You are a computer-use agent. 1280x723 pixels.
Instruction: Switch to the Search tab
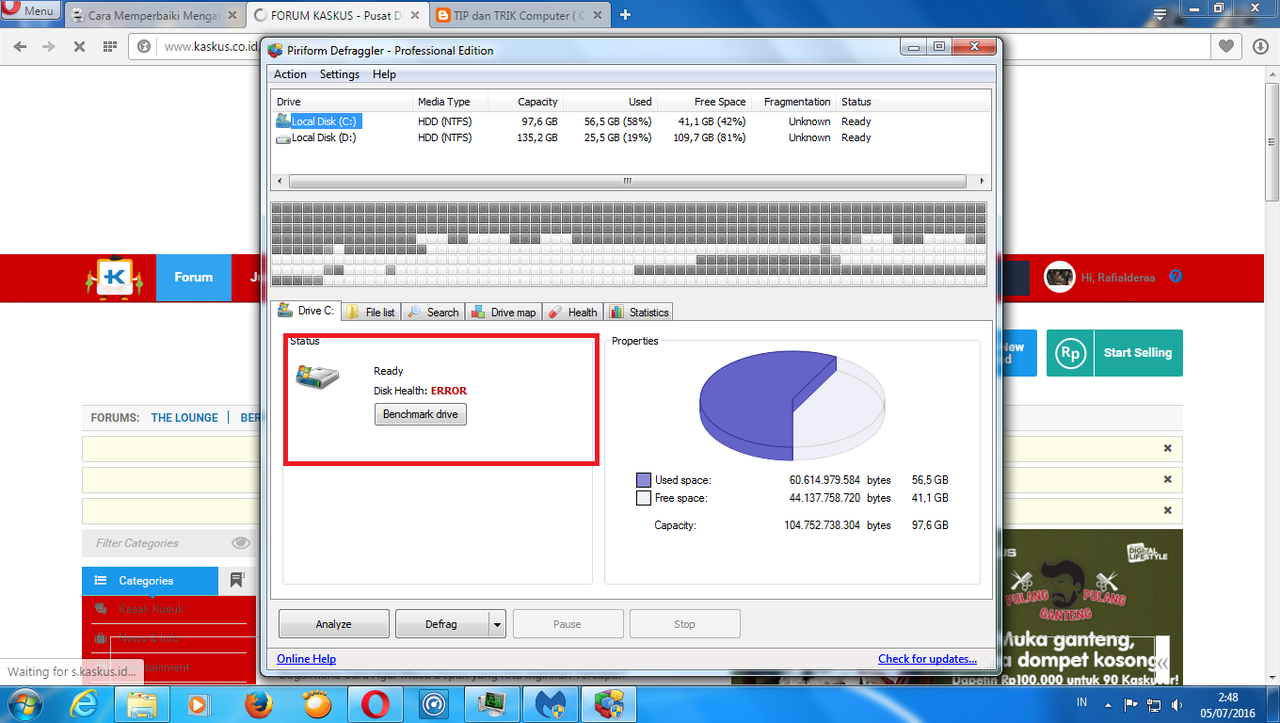coord(433,312)
